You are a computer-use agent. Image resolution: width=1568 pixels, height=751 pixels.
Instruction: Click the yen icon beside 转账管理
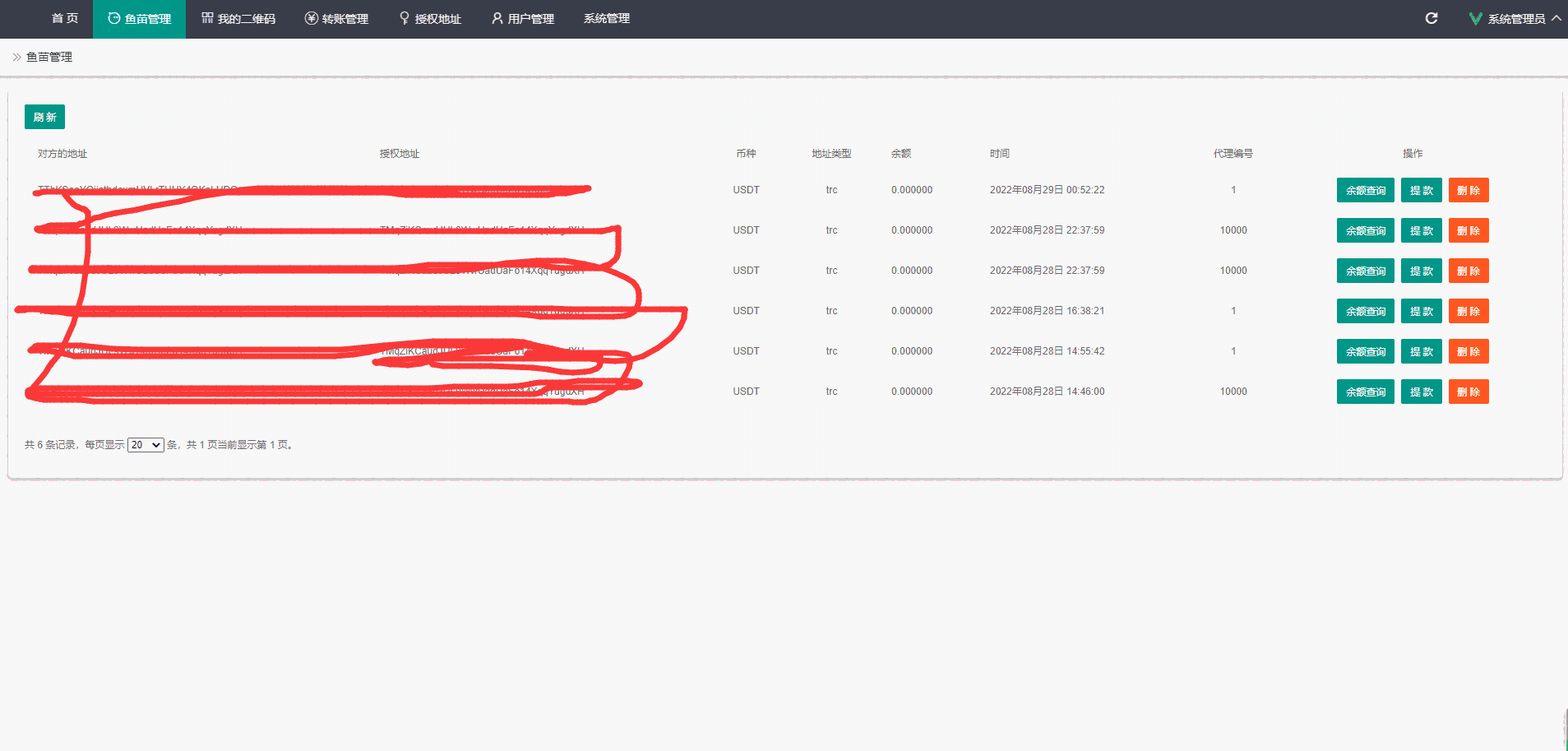click(x=312, y=18)
